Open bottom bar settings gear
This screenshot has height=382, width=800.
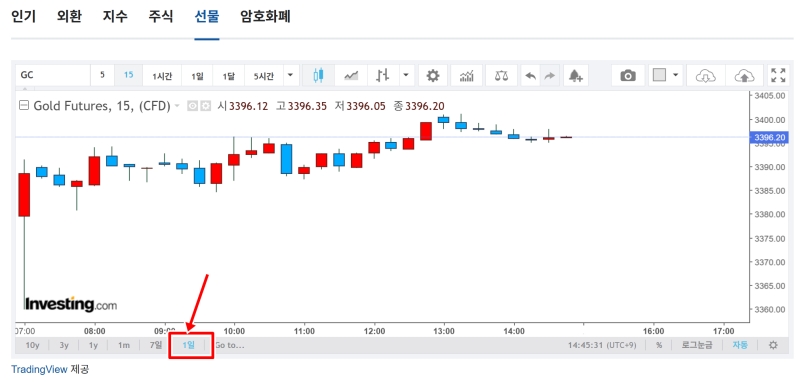click(773, 345)
